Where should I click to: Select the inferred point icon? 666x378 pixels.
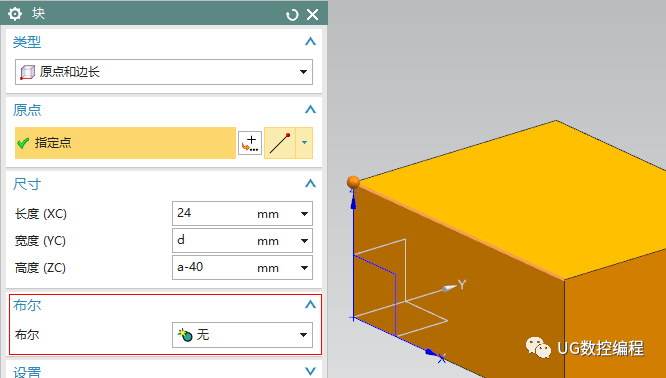click(x=280, y=143)
